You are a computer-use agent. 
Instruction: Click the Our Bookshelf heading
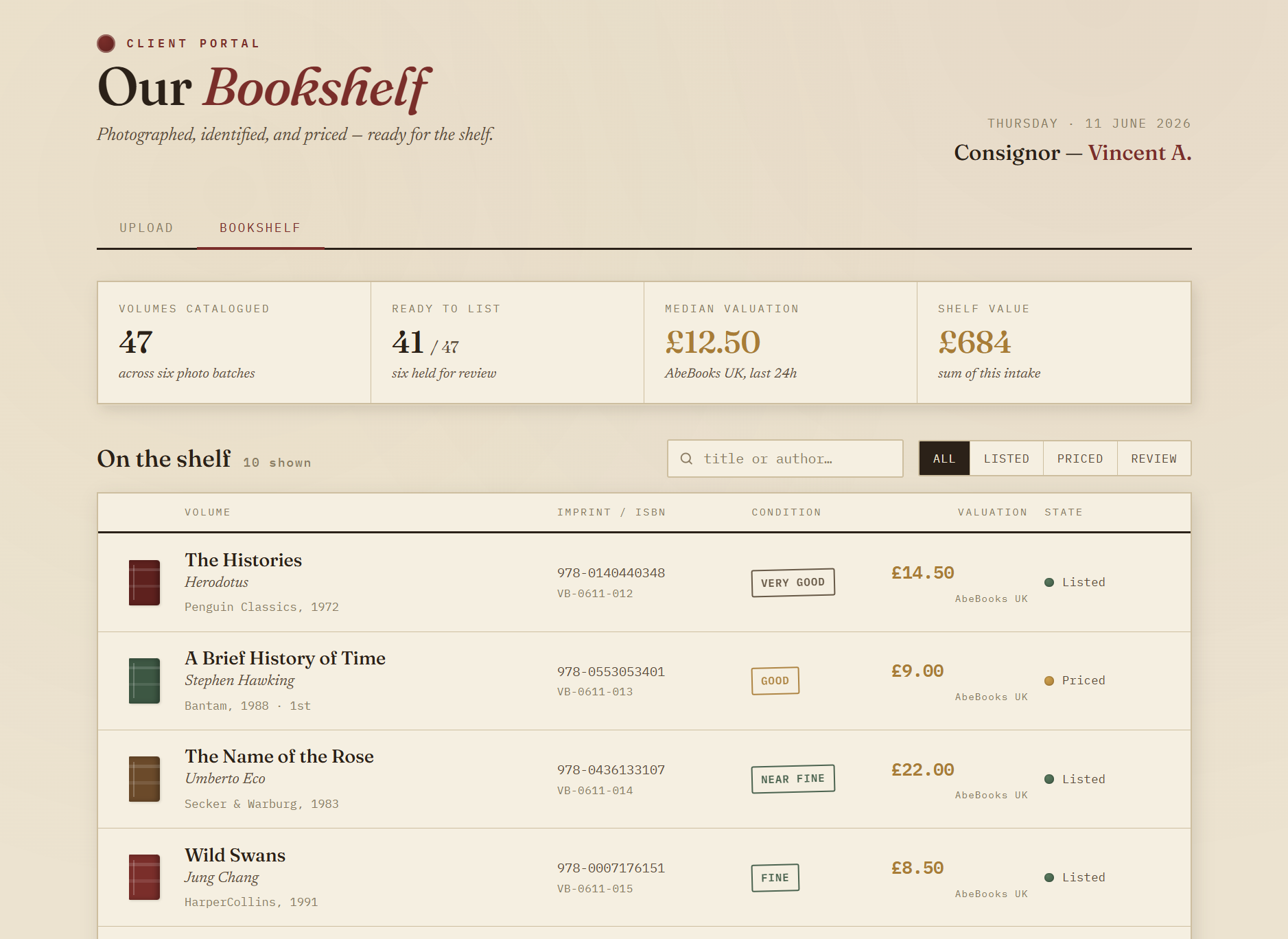[265, 88]
